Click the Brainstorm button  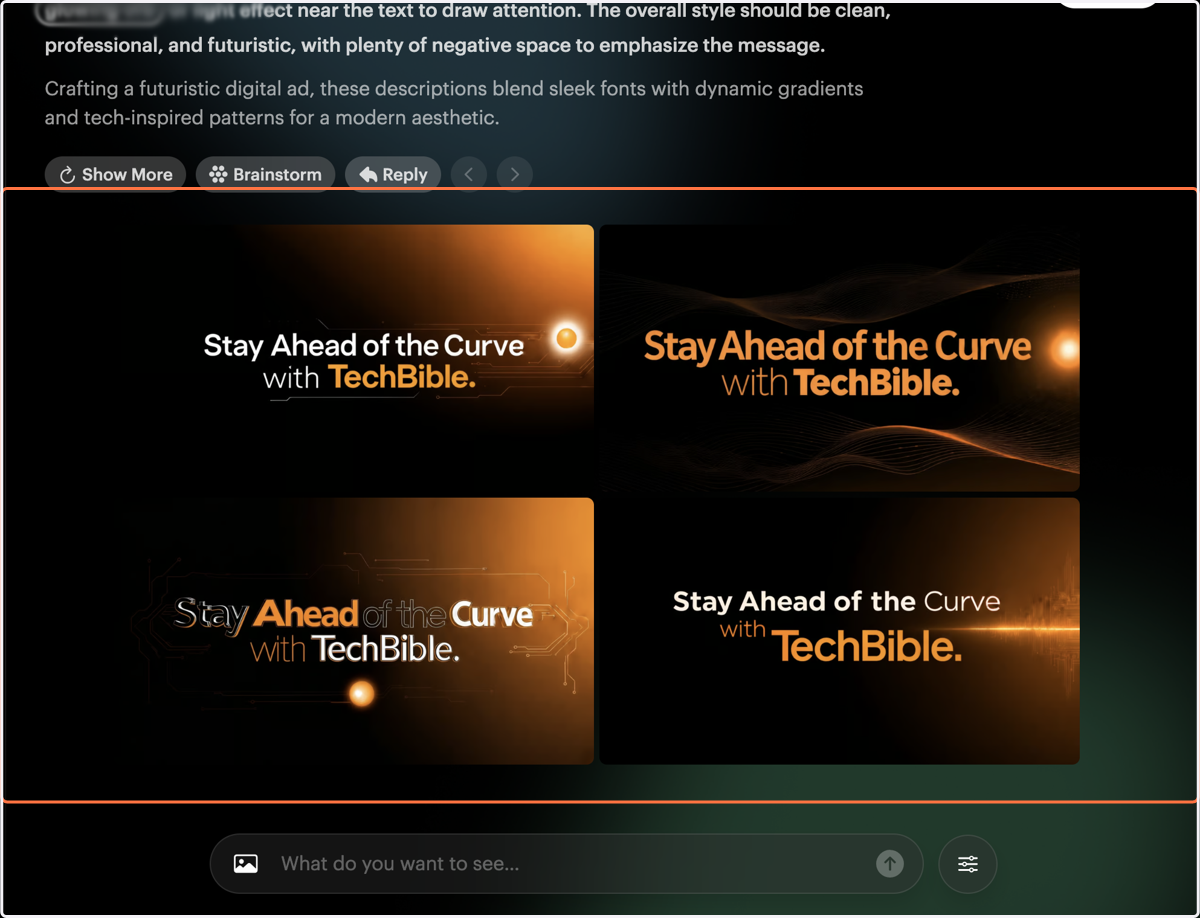[265, 174]
